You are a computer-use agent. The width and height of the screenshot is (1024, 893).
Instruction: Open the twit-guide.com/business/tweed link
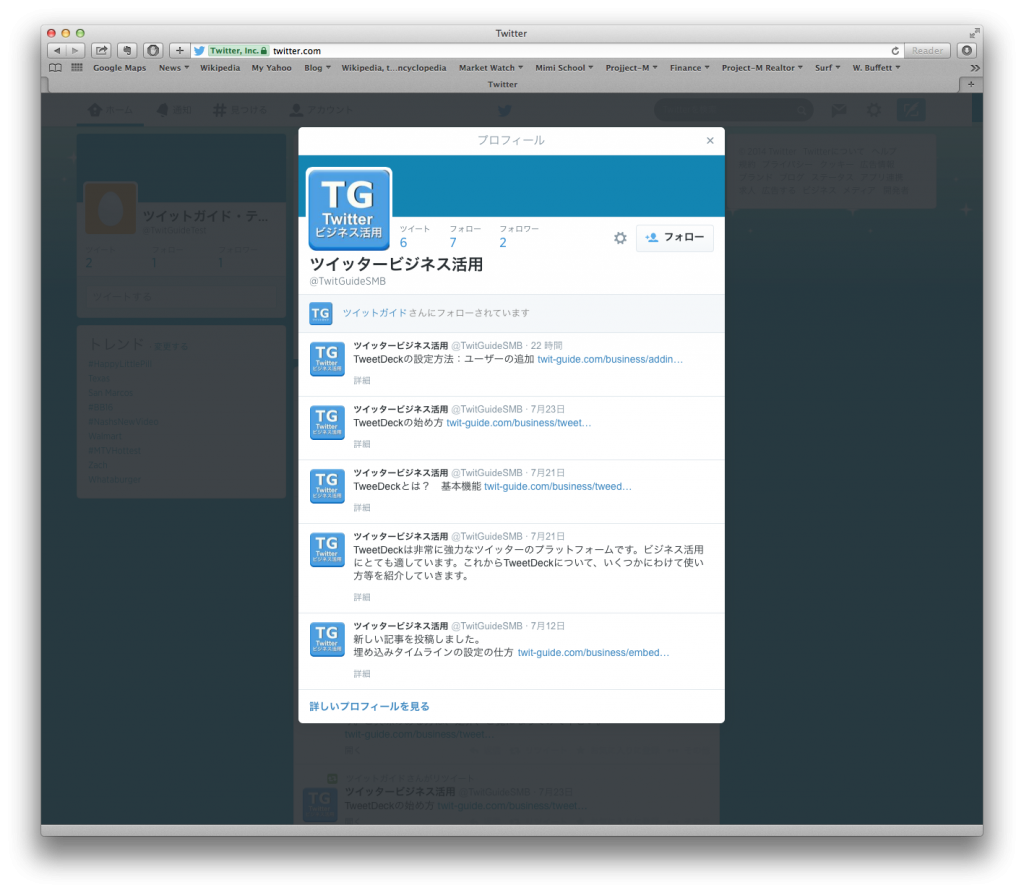pyautogui.click(x=558, y=486)
